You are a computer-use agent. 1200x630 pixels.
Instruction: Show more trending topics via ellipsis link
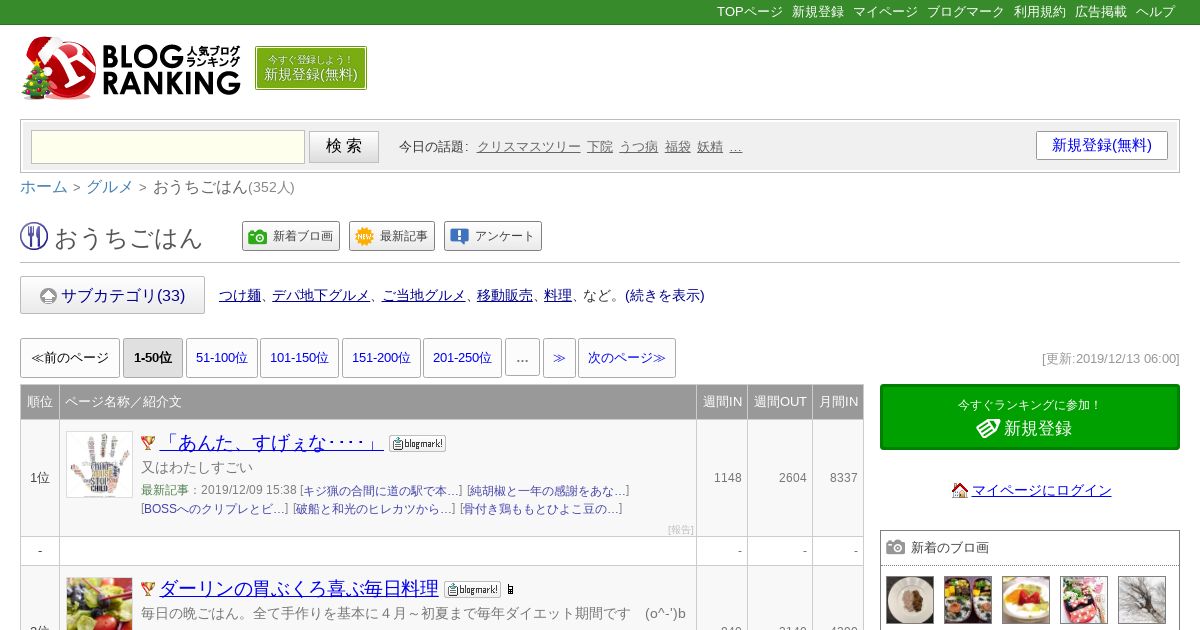tap(736, 147)
